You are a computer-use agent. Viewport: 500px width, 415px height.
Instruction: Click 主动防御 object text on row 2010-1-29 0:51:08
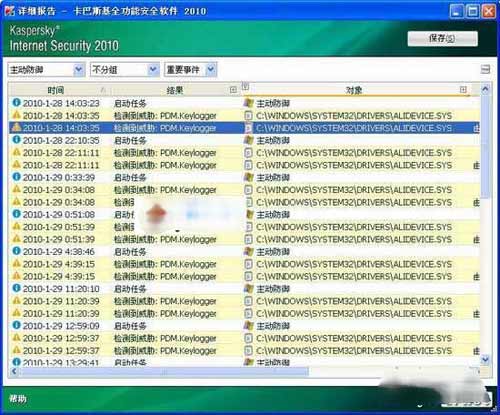click(x=273, y=215)
